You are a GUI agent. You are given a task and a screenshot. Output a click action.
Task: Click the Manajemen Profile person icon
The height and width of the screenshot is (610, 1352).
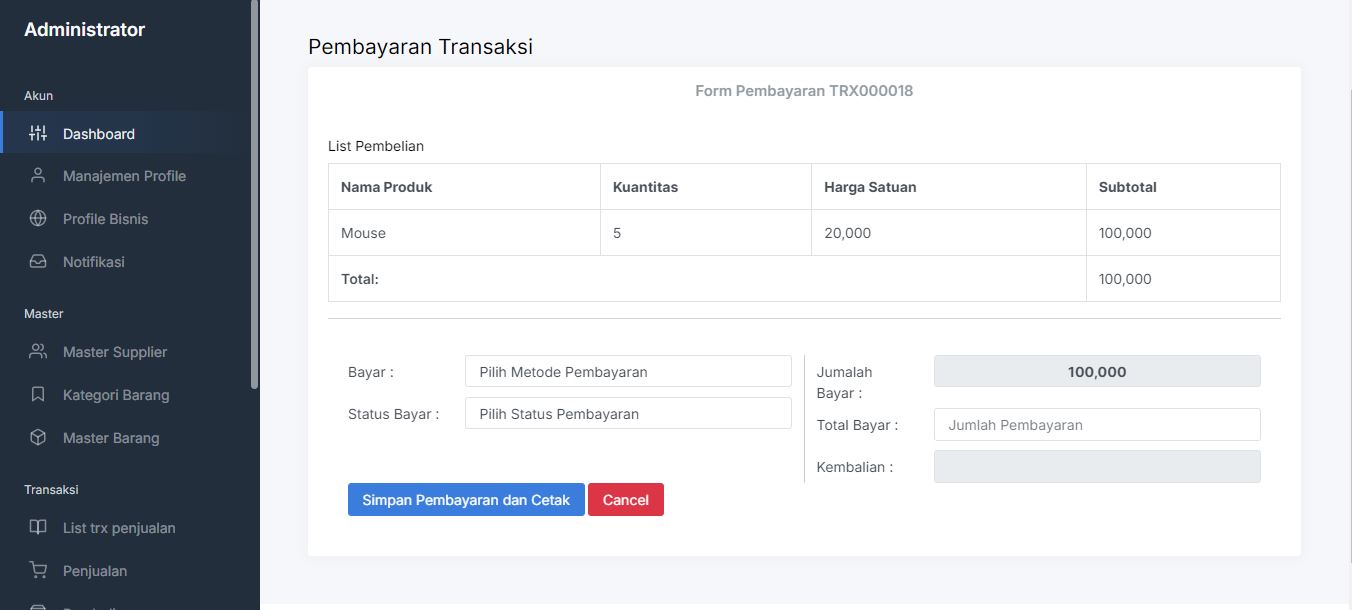(x=38, y=176)
